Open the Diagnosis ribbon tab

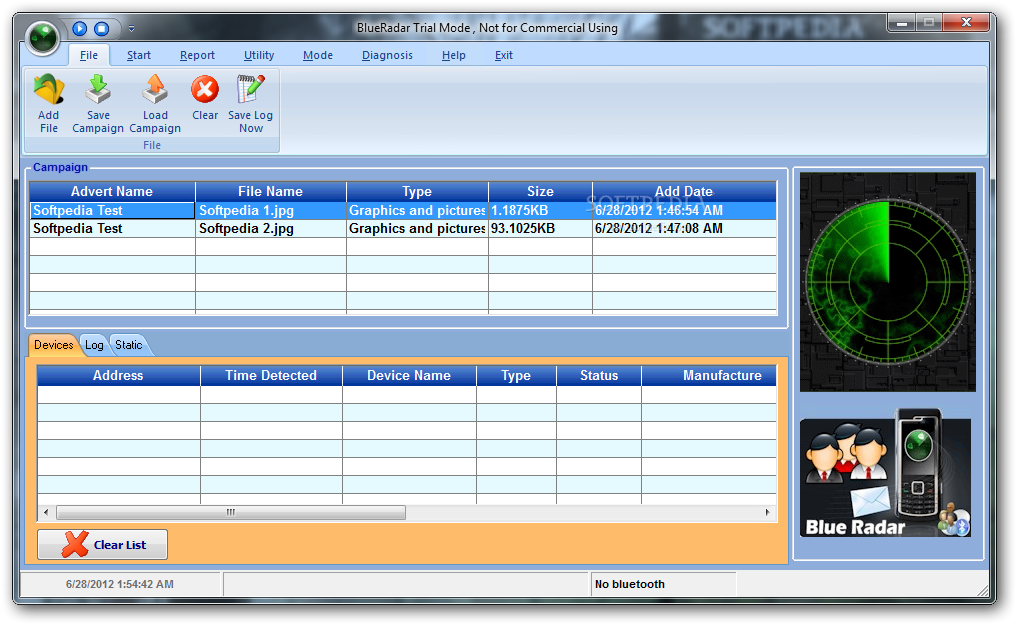pyautogui.click(x=387, y=55)
